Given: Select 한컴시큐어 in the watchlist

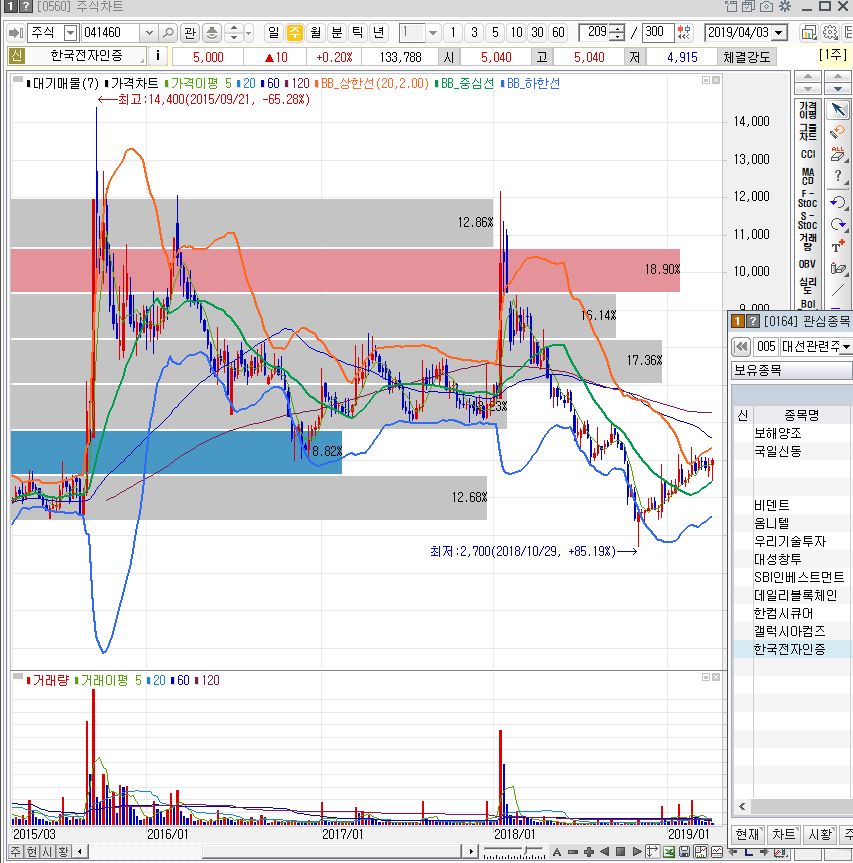Looking at the screenshot, I should pyautogui.click(x=783, y=613).
